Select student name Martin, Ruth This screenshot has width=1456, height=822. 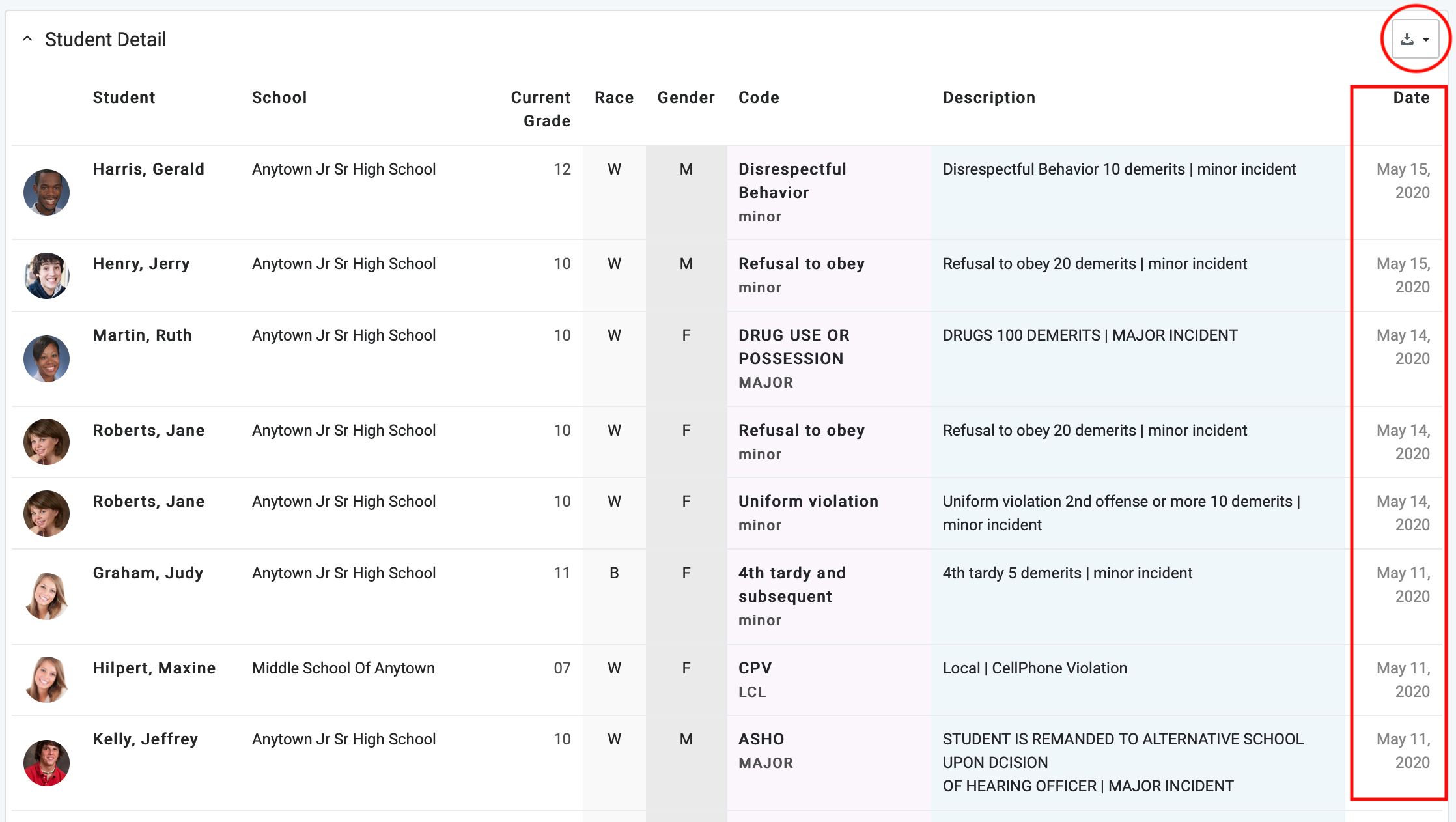pos(142,335)
